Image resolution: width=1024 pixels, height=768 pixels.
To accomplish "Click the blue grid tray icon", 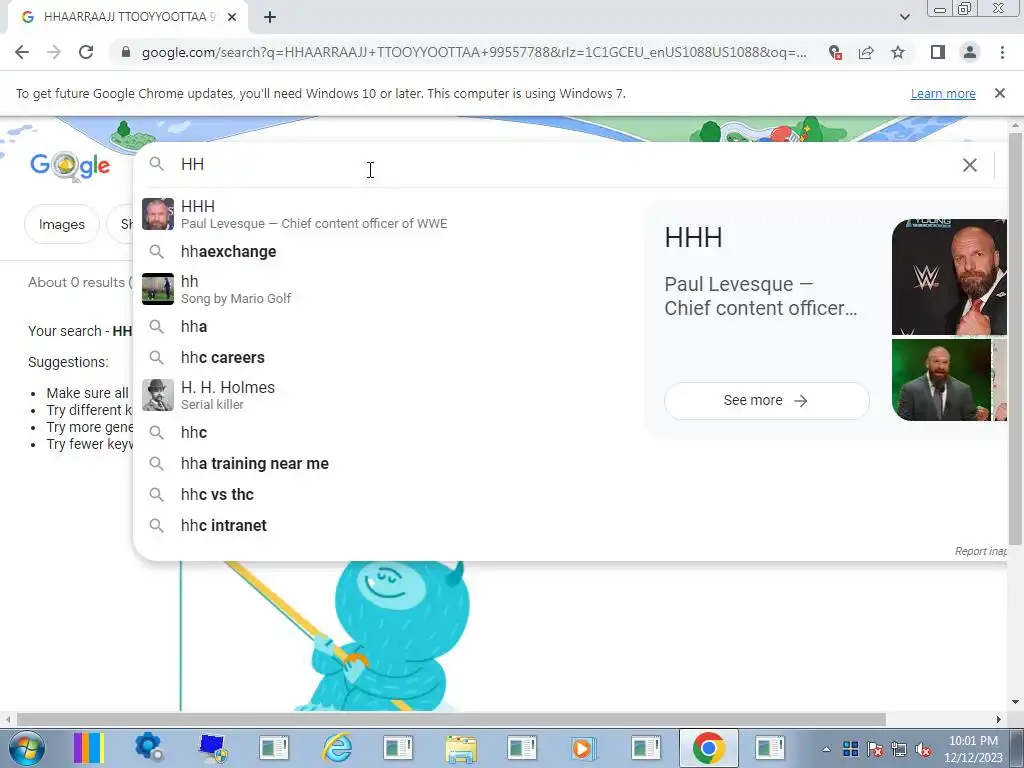I will (850, 749).
